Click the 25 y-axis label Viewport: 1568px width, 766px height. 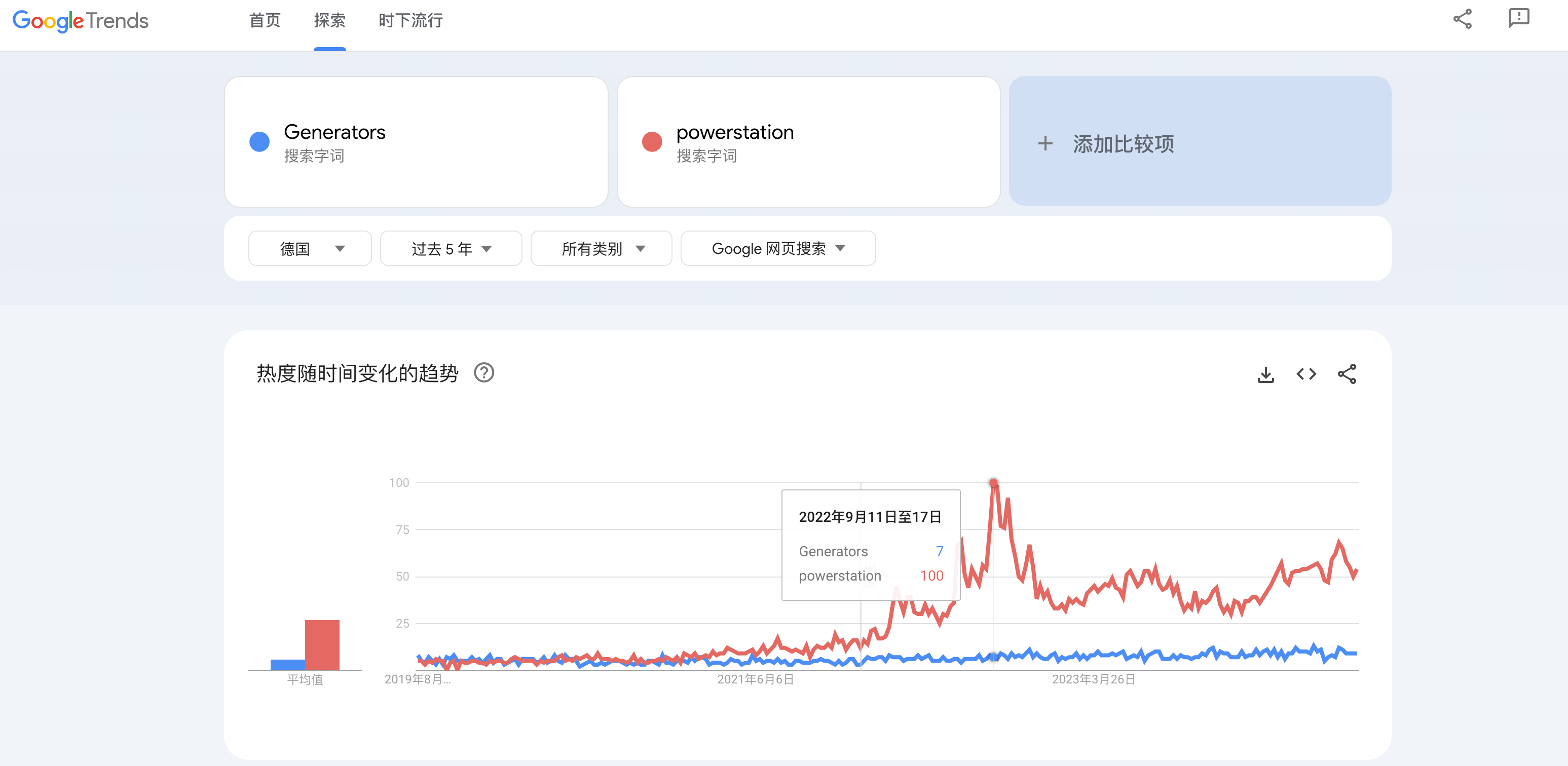(402, 624)
